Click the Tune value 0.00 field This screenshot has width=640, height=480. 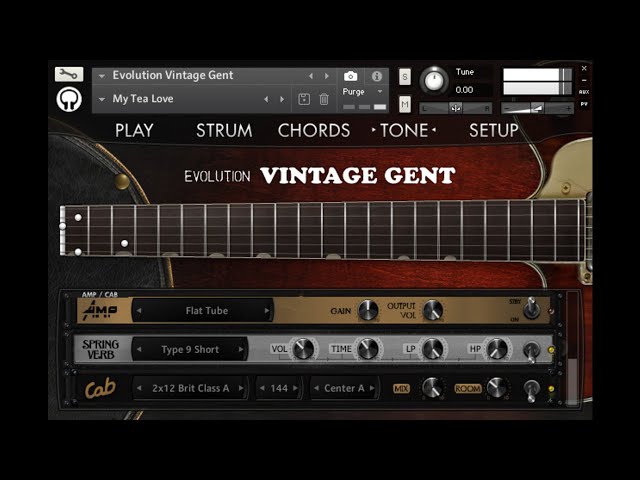pyautogui.click(x=464, y=90)
